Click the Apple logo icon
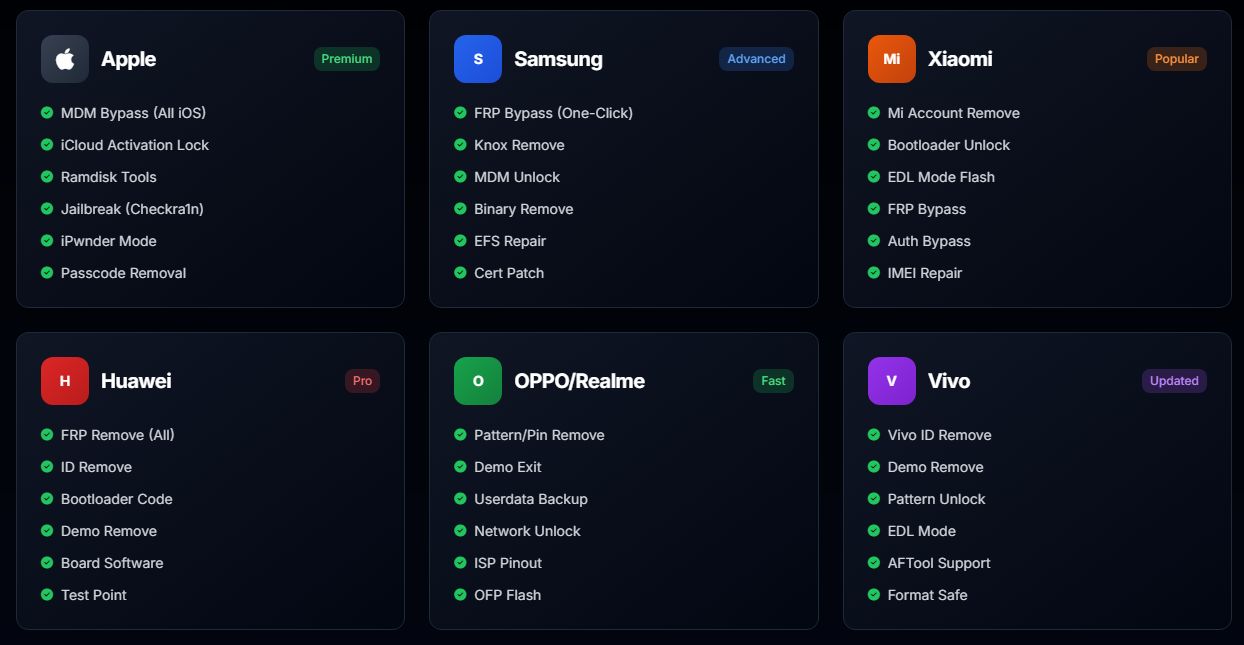This screenshot has width=1244, height=645. pyautogui.click(x=65, y=59)
